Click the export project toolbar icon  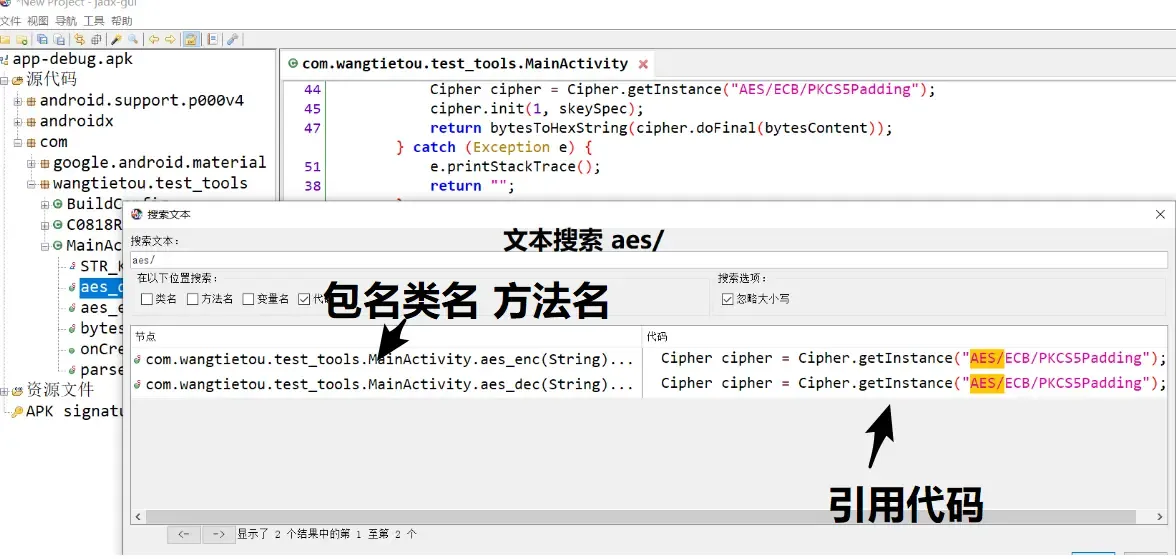(x=58, y=39)
